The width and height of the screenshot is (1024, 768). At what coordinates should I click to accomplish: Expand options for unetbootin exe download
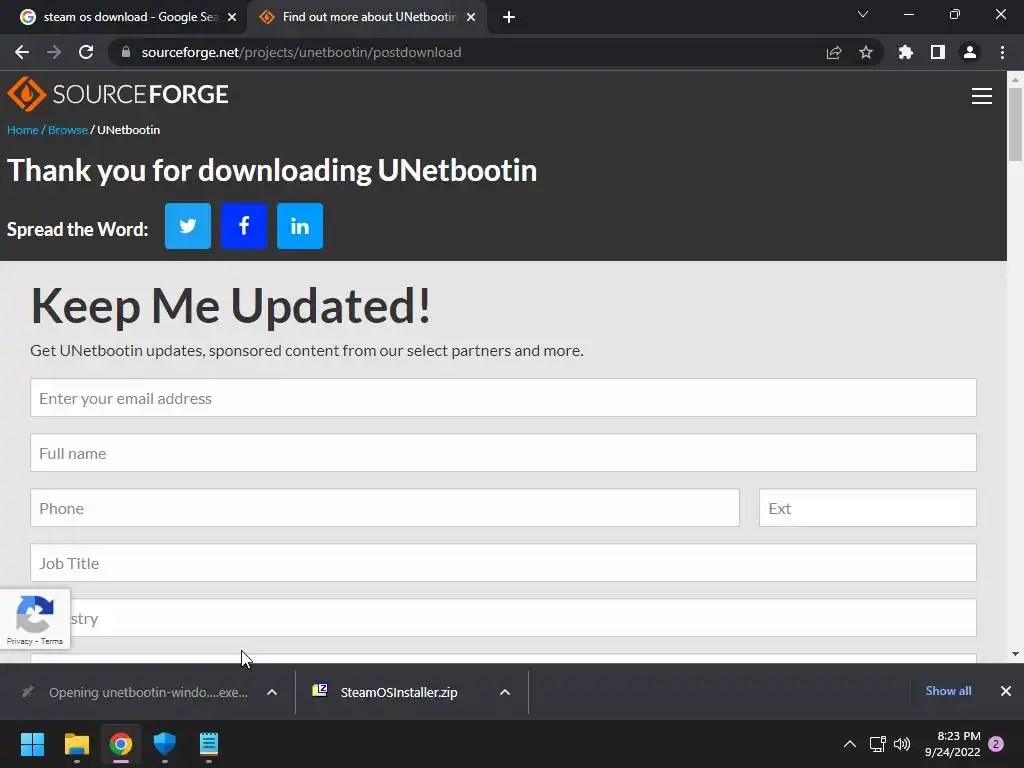coord(272,692)
